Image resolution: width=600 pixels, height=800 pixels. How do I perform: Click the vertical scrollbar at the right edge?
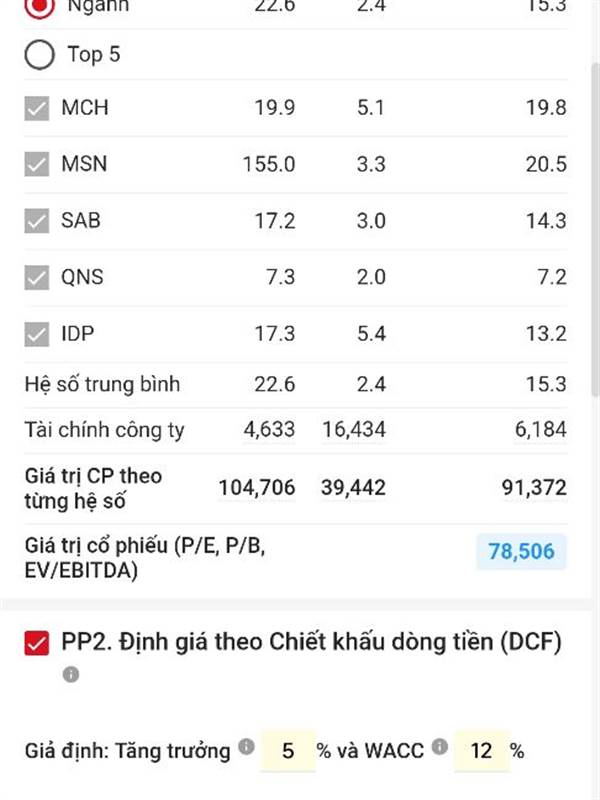[x=595, y=230]
